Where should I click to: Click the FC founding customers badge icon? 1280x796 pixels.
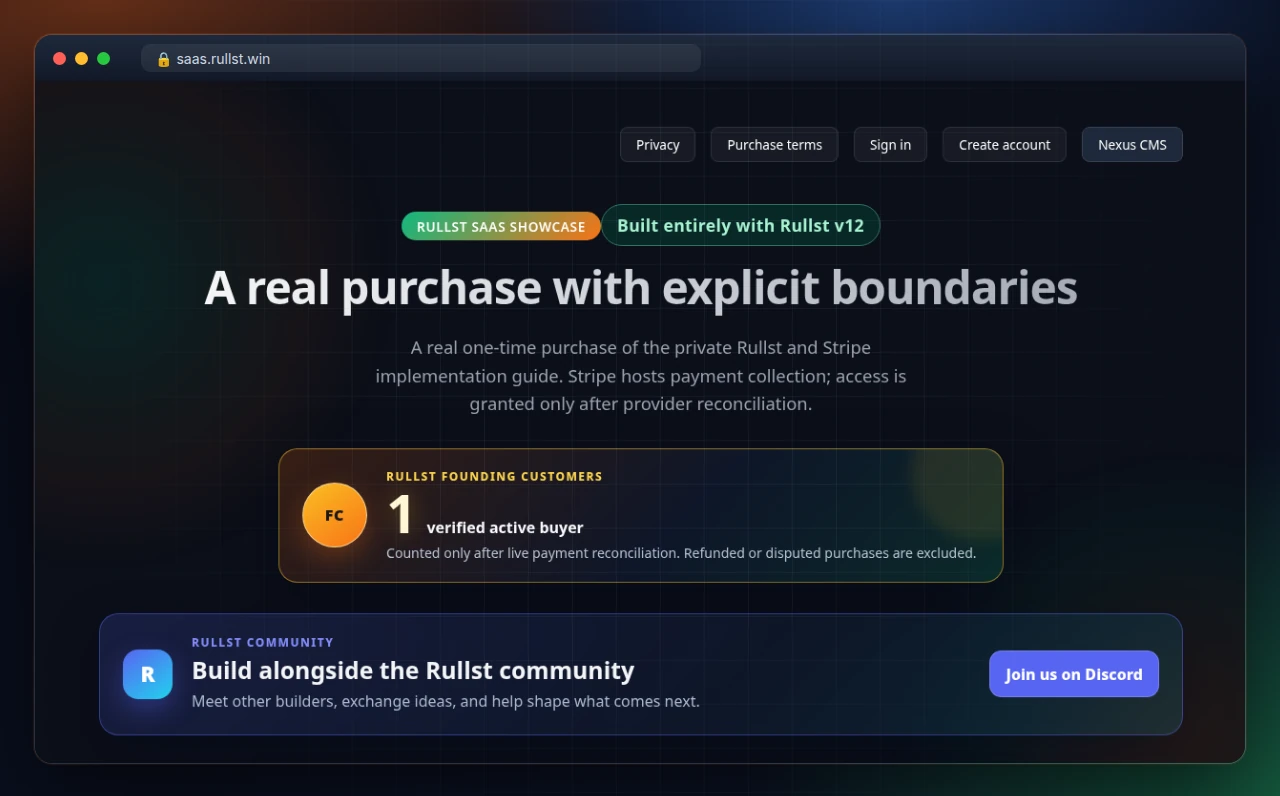pos(334,515)
